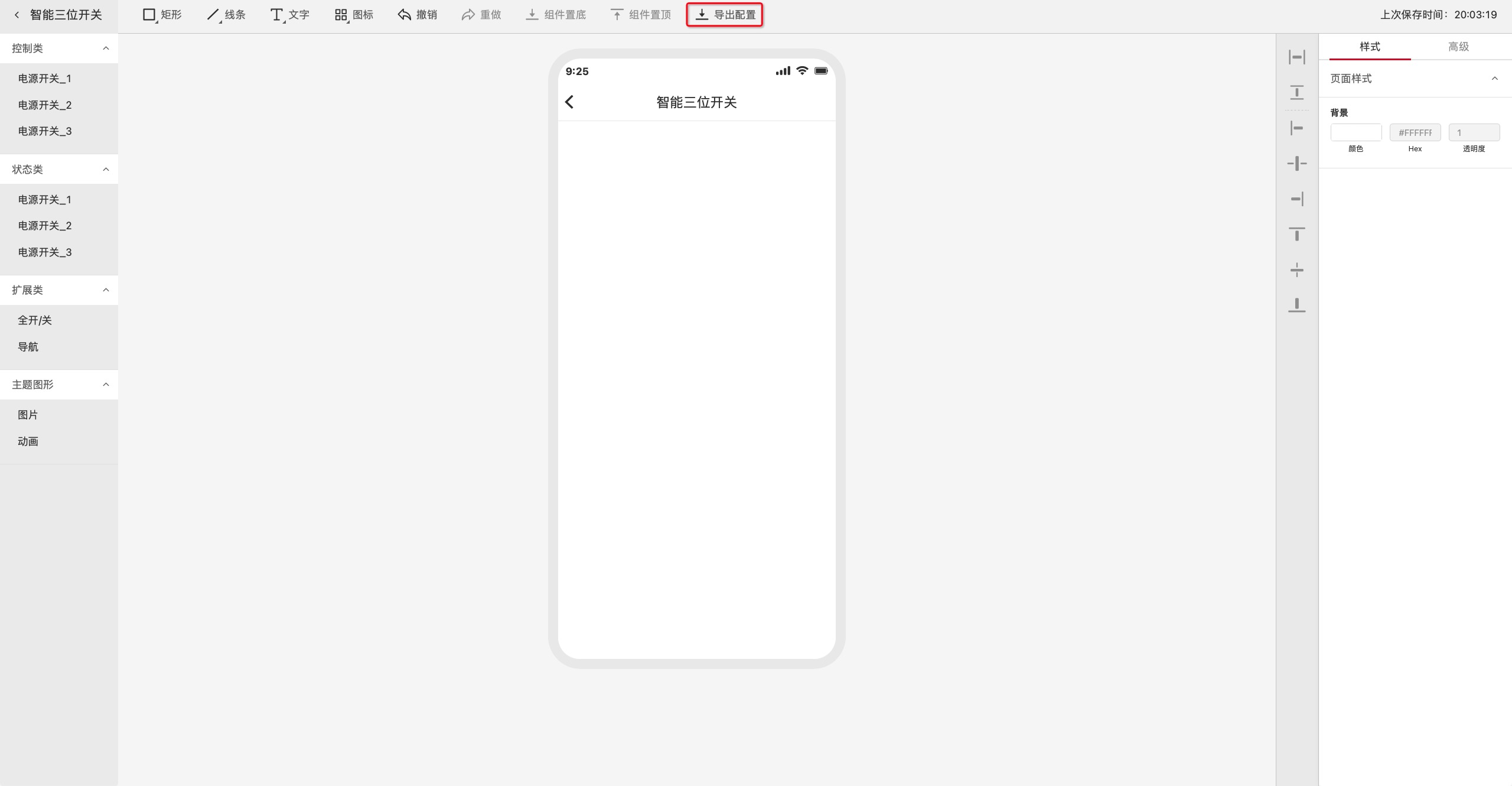Switch to the 高级 tab
Image resolution: width=1512 pixels, height=786 pixels.
click(x=1458, y=47)
